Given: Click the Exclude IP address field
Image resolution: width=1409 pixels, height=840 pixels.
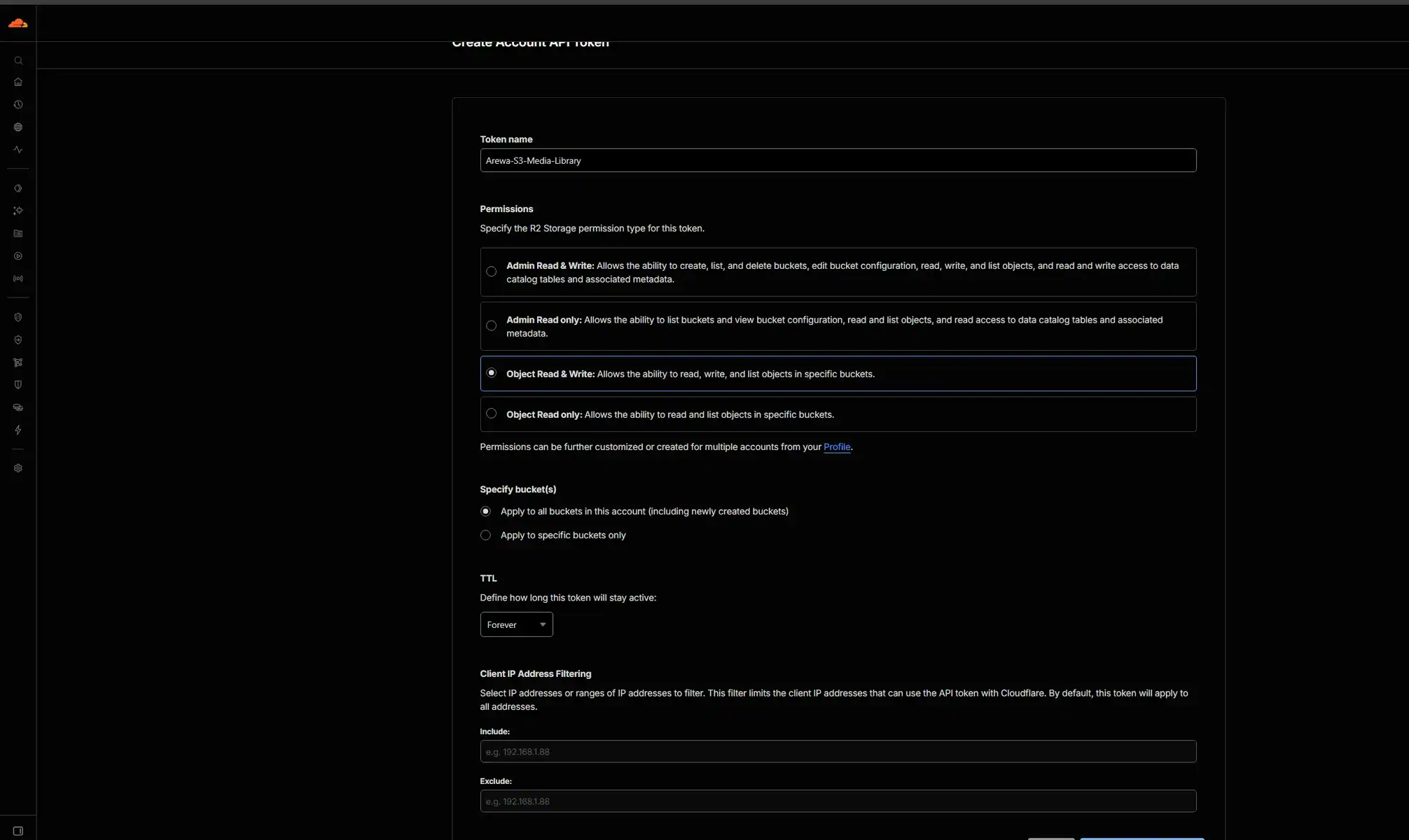Looking at the screenshot, I should click(838, 801).
